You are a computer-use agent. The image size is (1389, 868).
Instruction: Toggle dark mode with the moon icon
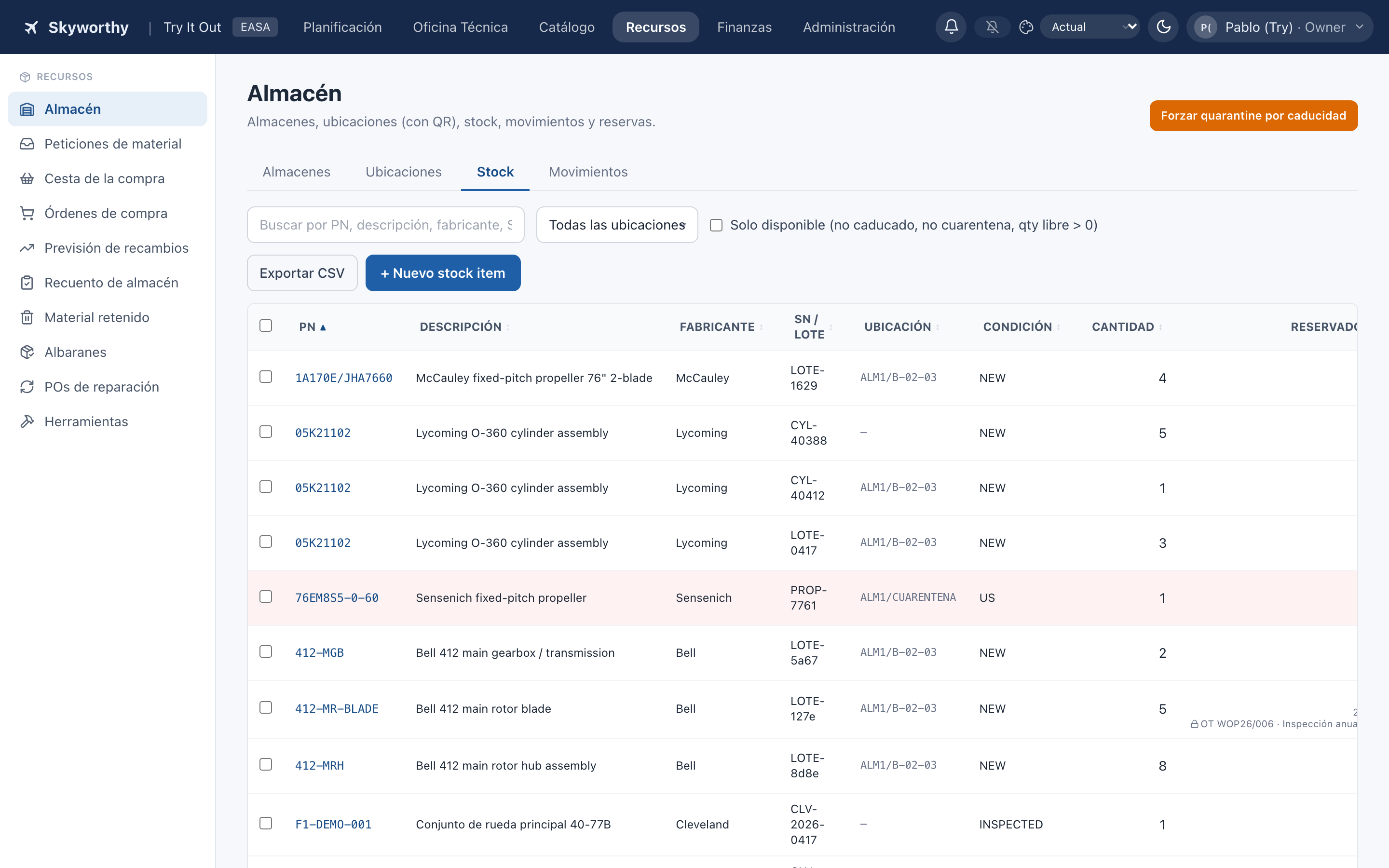1163,27
